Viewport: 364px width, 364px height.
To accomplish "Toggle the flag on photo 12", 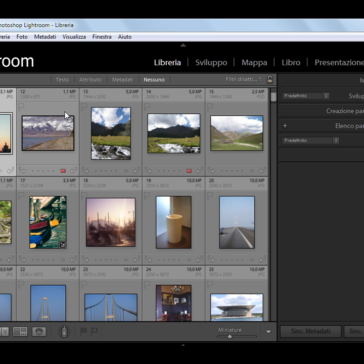I will tap(21, 107).
